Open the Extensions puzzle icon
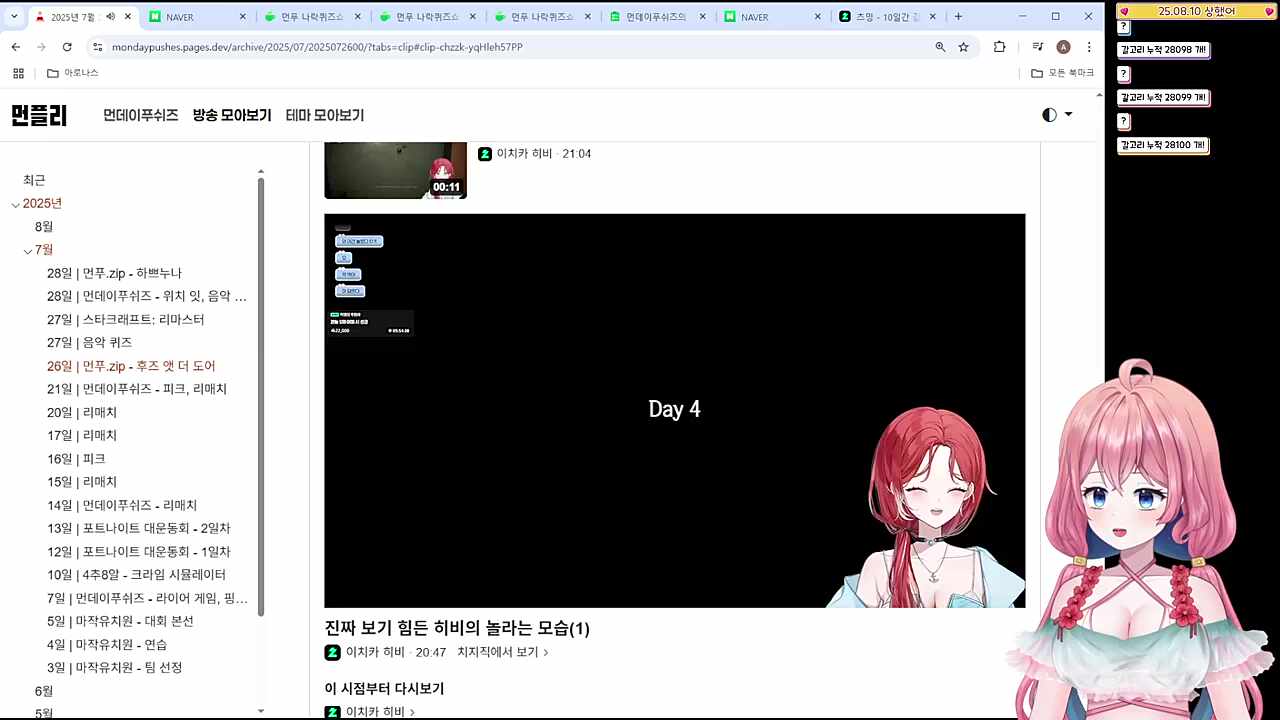This screenshot has height=720, width=1280. (x=999, y=47)
